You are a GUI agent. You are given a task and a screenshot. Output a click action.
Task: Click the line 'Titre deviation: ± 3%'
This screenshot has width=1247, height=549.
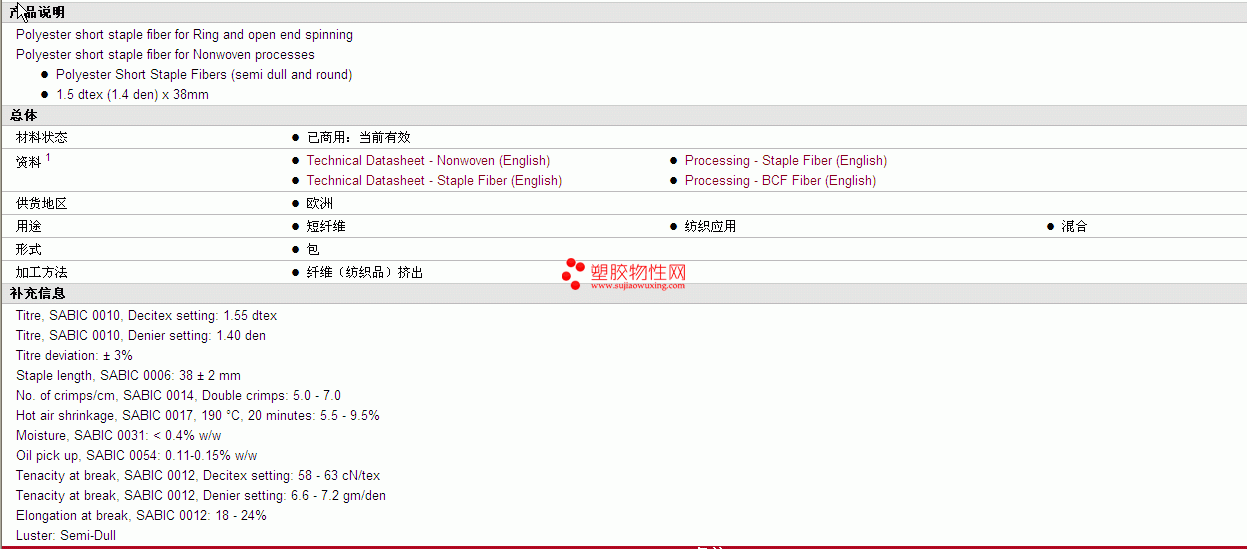pos(74,355)
